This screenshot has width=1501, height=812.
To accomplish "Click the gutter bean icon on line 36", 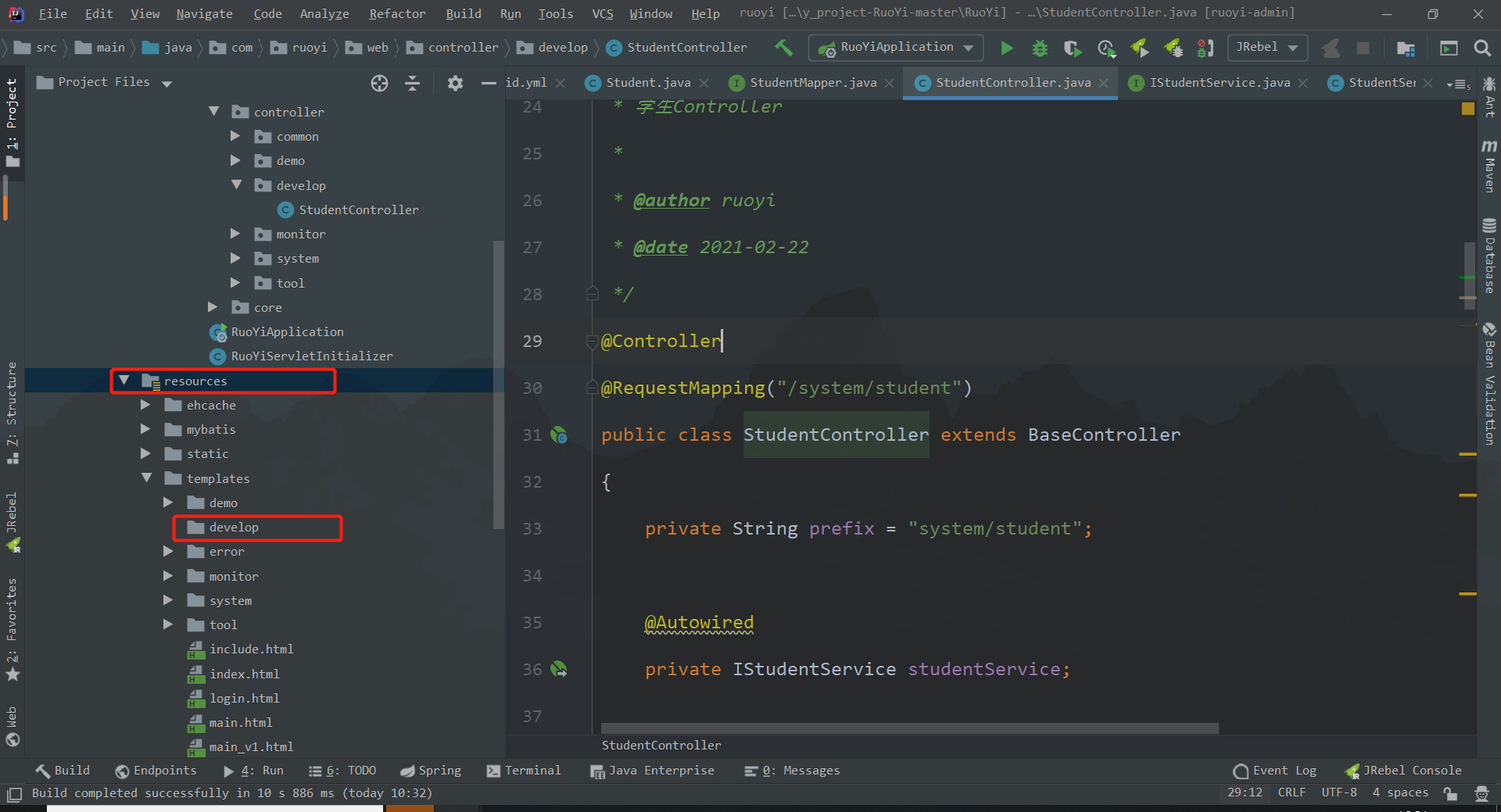I will pyautogui.click(x=559, y=669).
